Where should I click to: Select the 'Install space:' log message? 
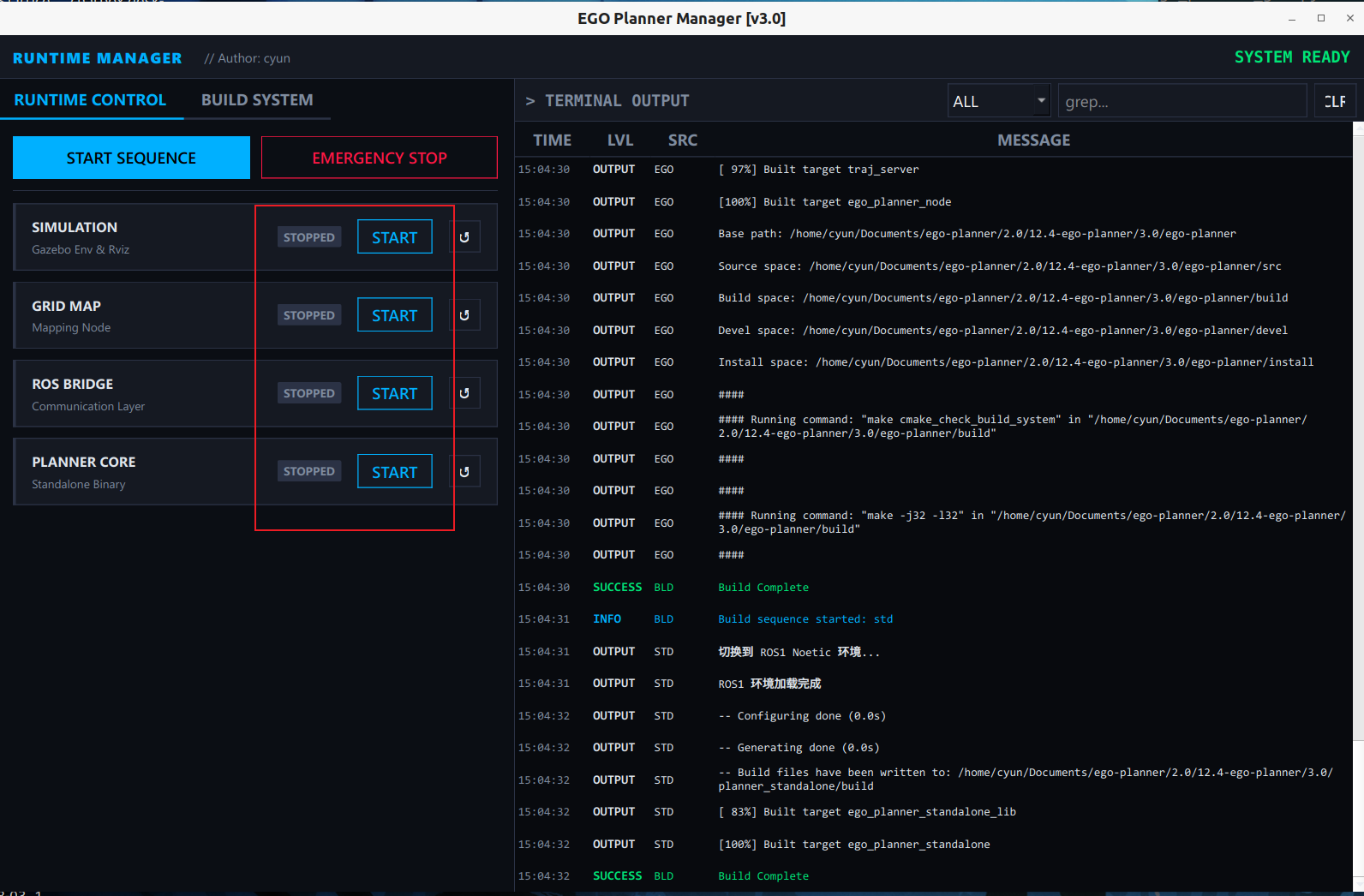click(1015, 362)
